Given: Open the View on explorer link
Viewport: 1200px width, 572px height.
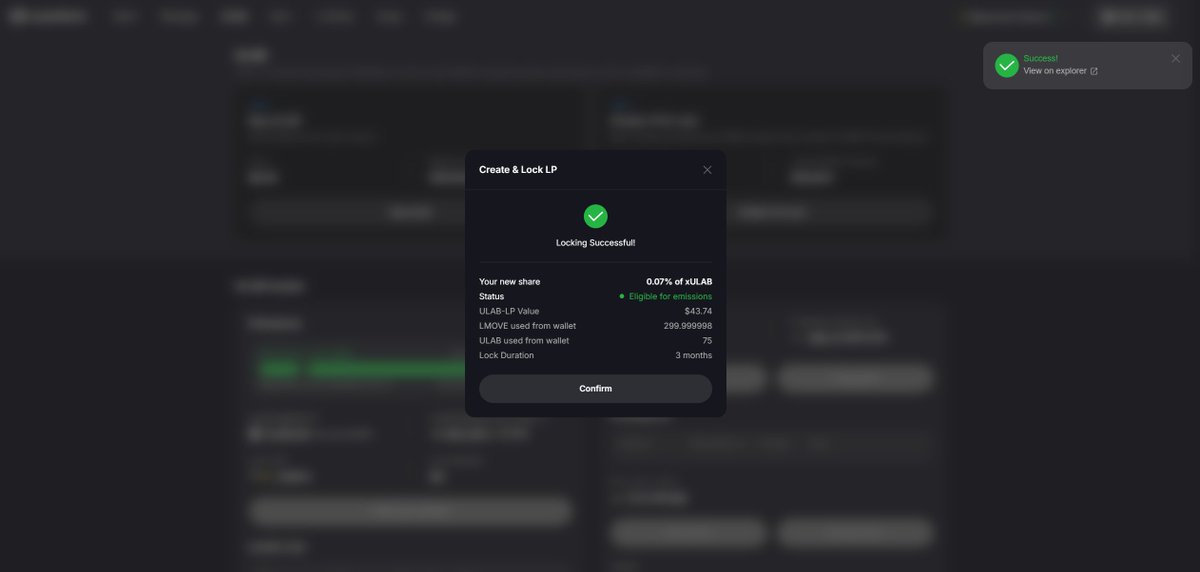Looking at the screenshot, I should (x=1060, y=71).
